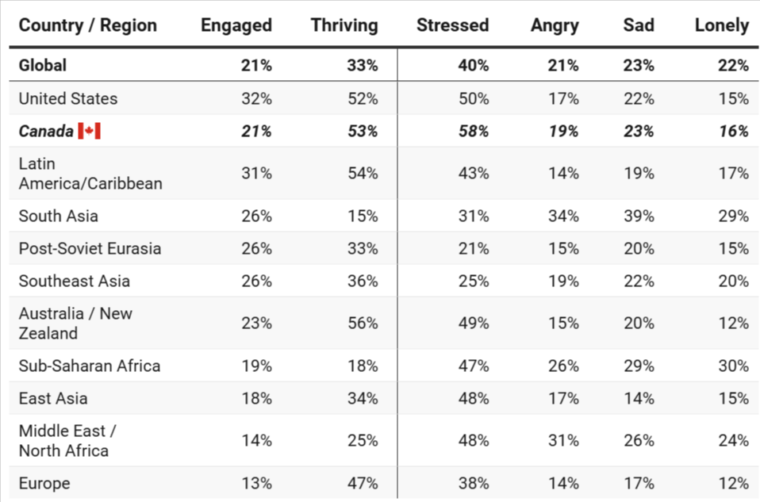Click the Country / Region column header
Viewport: 760px width, 502px height.
88,25
